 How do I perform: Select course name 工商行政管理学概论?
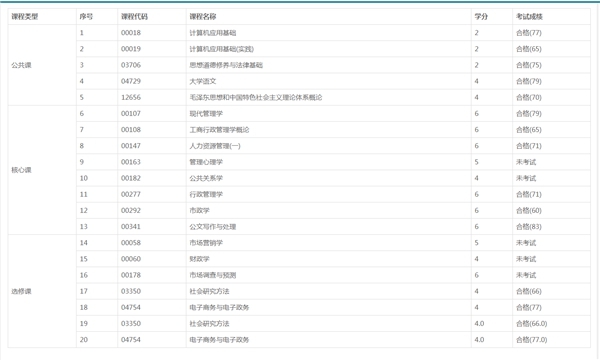pos(219,130)
